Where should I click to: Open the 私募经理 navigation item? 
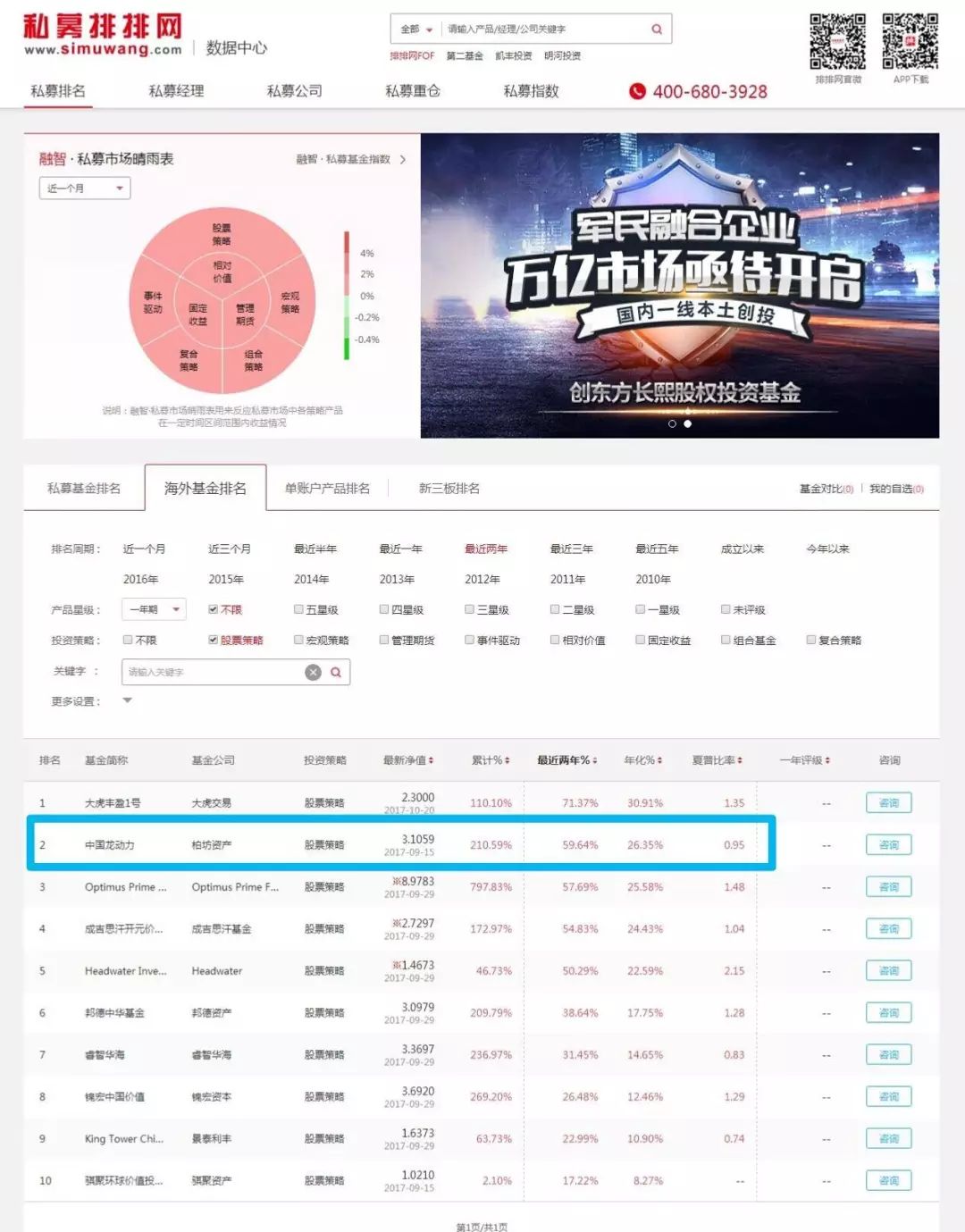coord(176,91)
